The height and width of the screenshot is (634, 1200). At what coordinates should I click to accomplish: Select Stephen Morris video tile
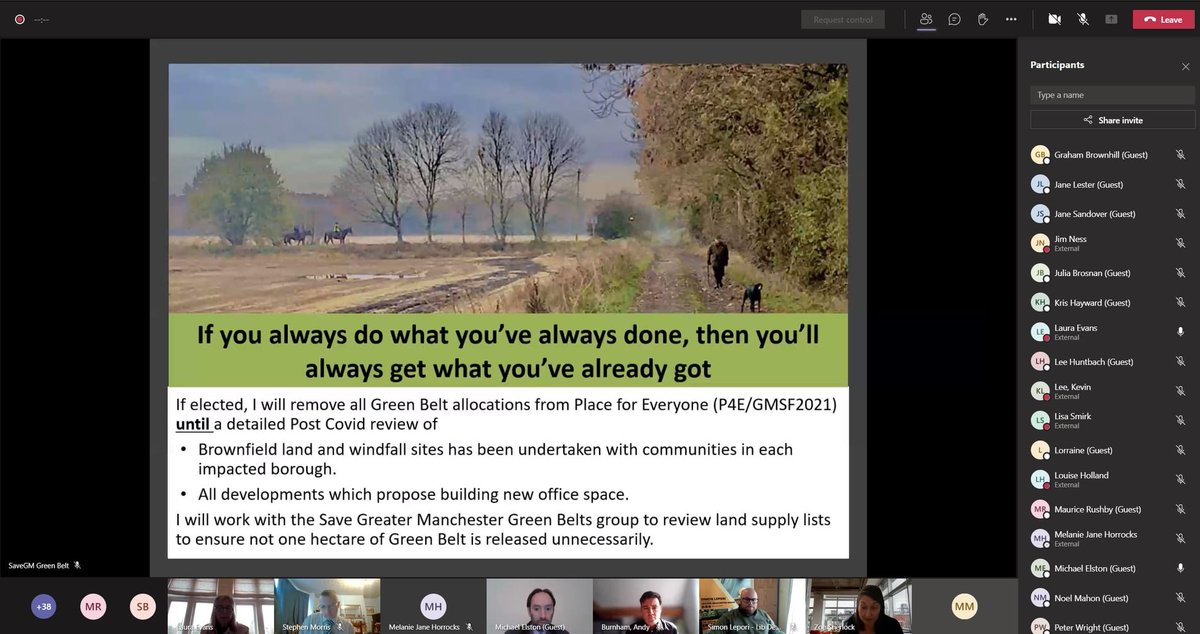click(328, 606)
